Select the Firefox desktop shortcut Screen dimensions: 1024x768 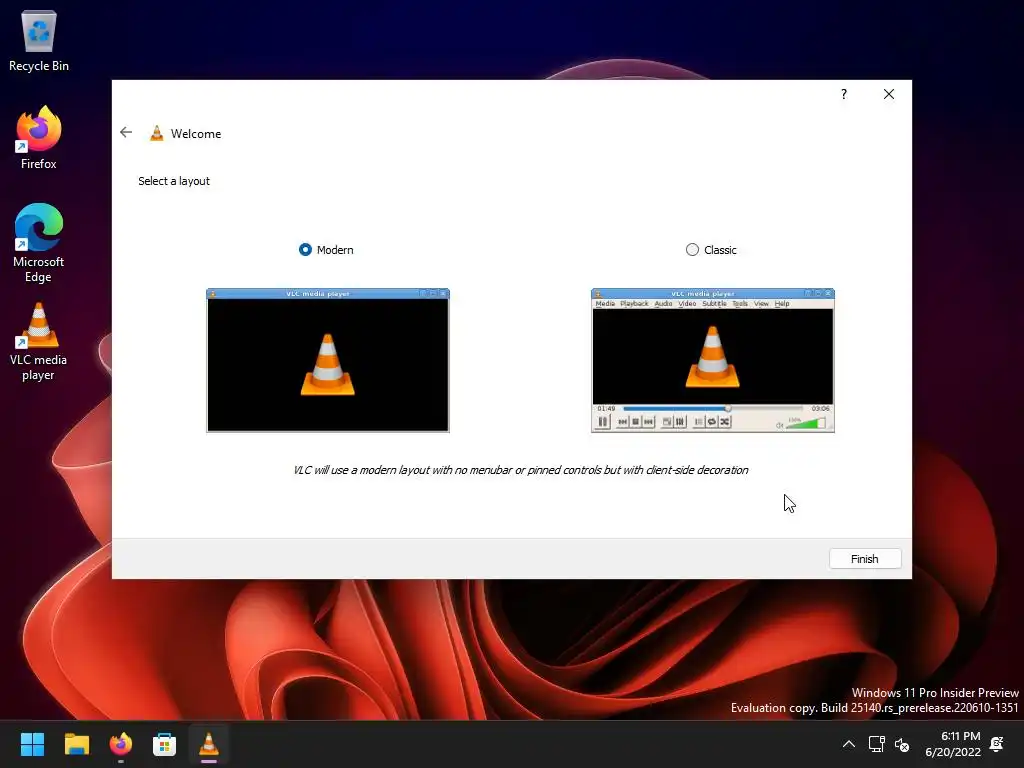(39, 138)
